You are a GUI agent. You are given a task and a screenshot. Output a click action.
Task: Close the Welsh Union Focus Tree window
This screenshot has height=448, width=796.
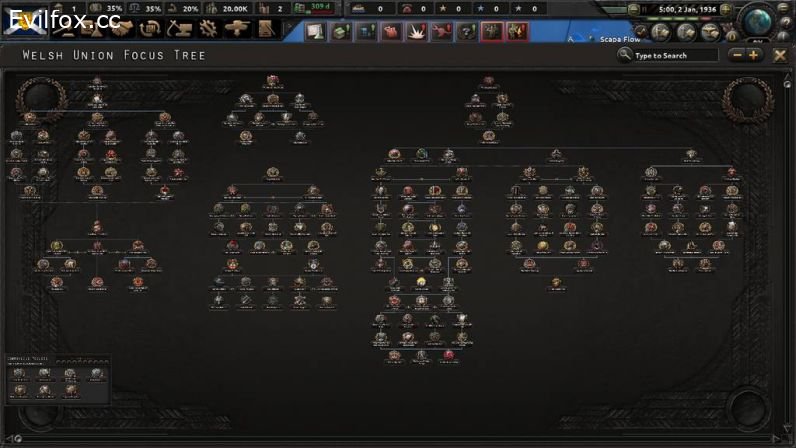pos(780,55)
